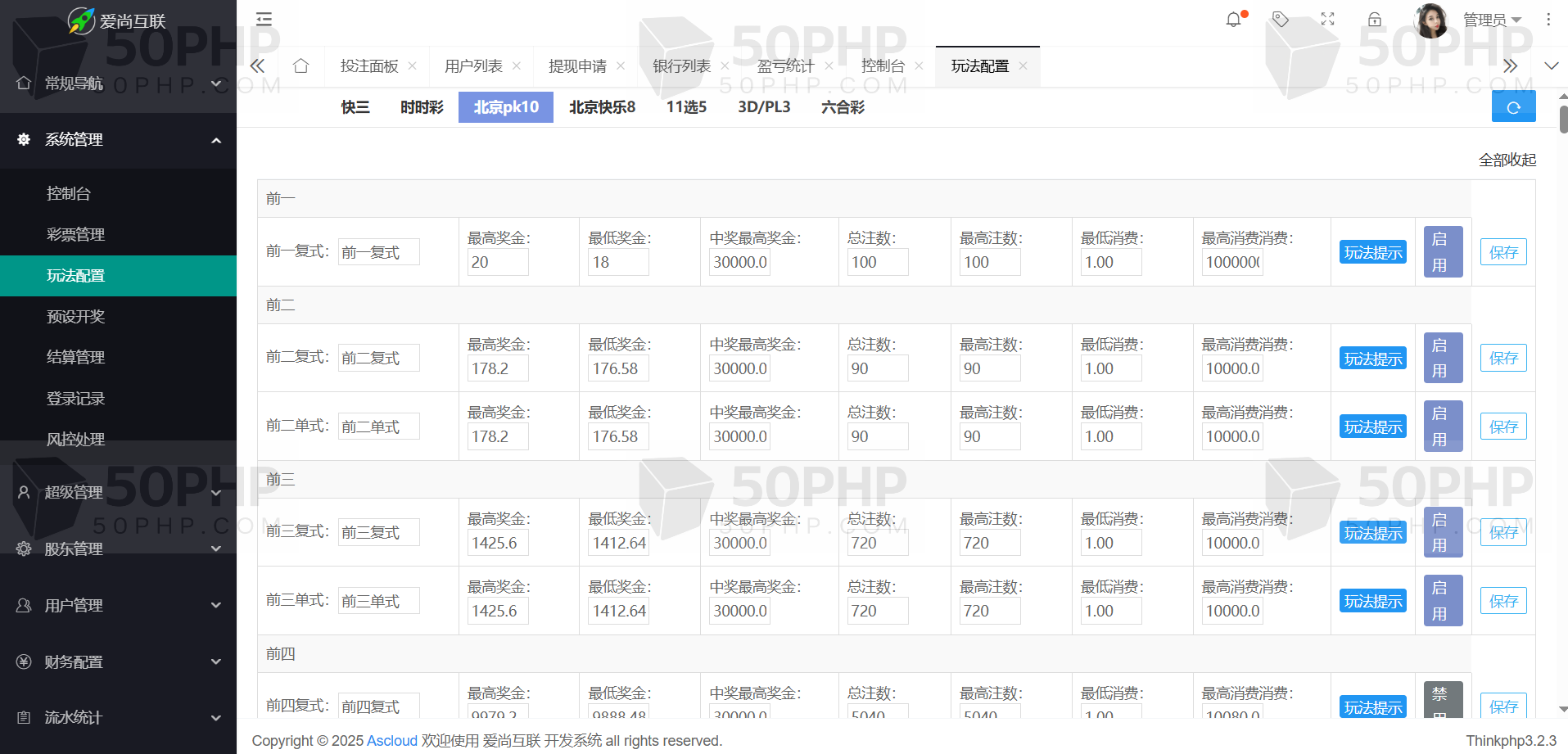1568x754 pixels.
Task: Click 玩法提示 button for 前三复式
Action: click(1372, 533)
